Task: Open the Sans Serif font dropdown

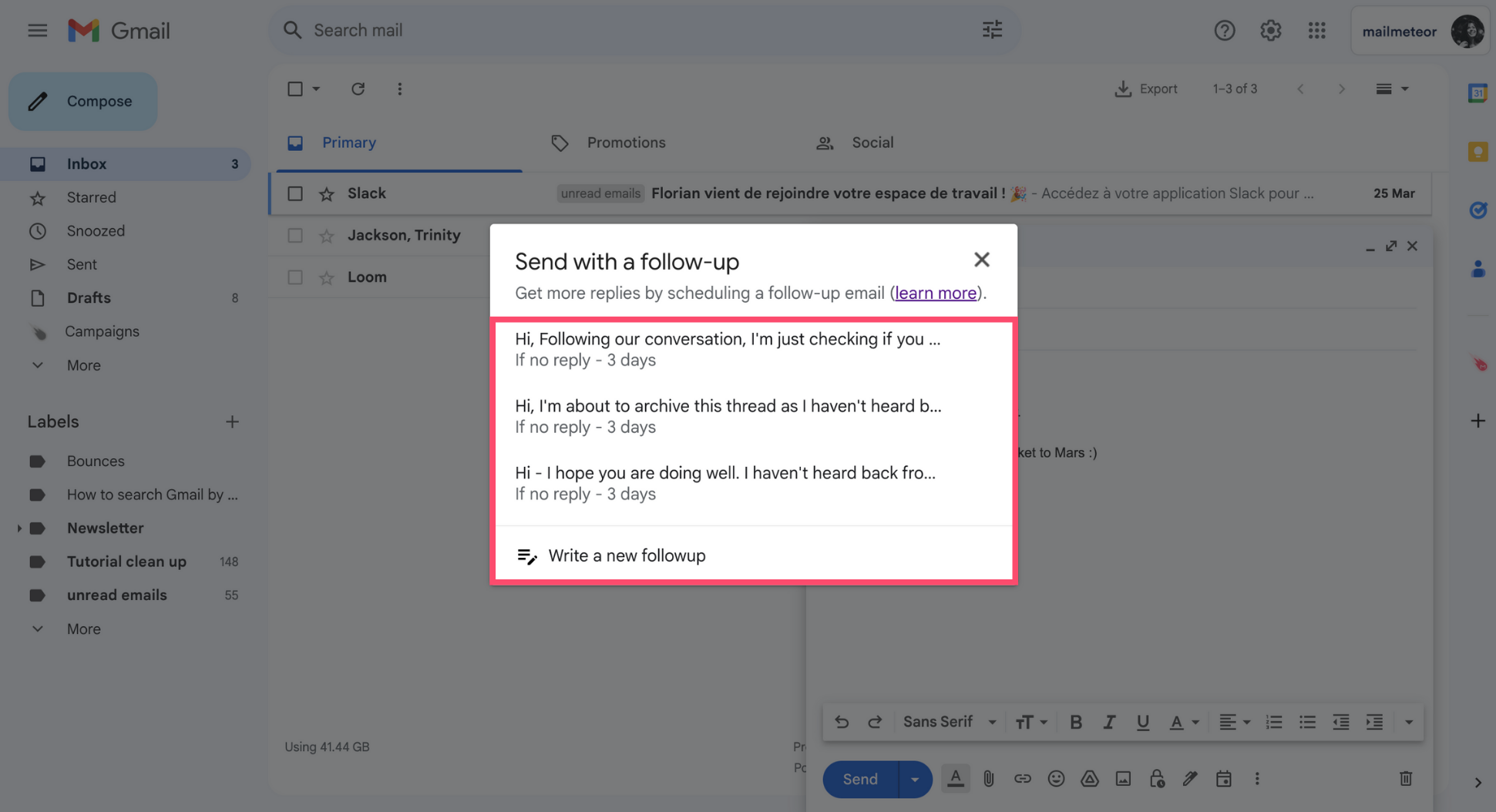Action: tap(950, 722)
